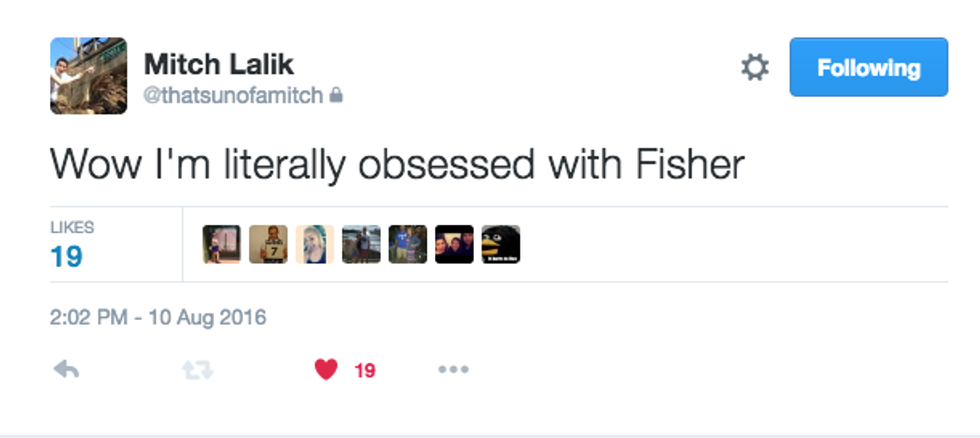The width and height of the screenshot is (980, 438).
Task: Open the waterfront couple liker avatar
Action: click(x=361, y=244)
